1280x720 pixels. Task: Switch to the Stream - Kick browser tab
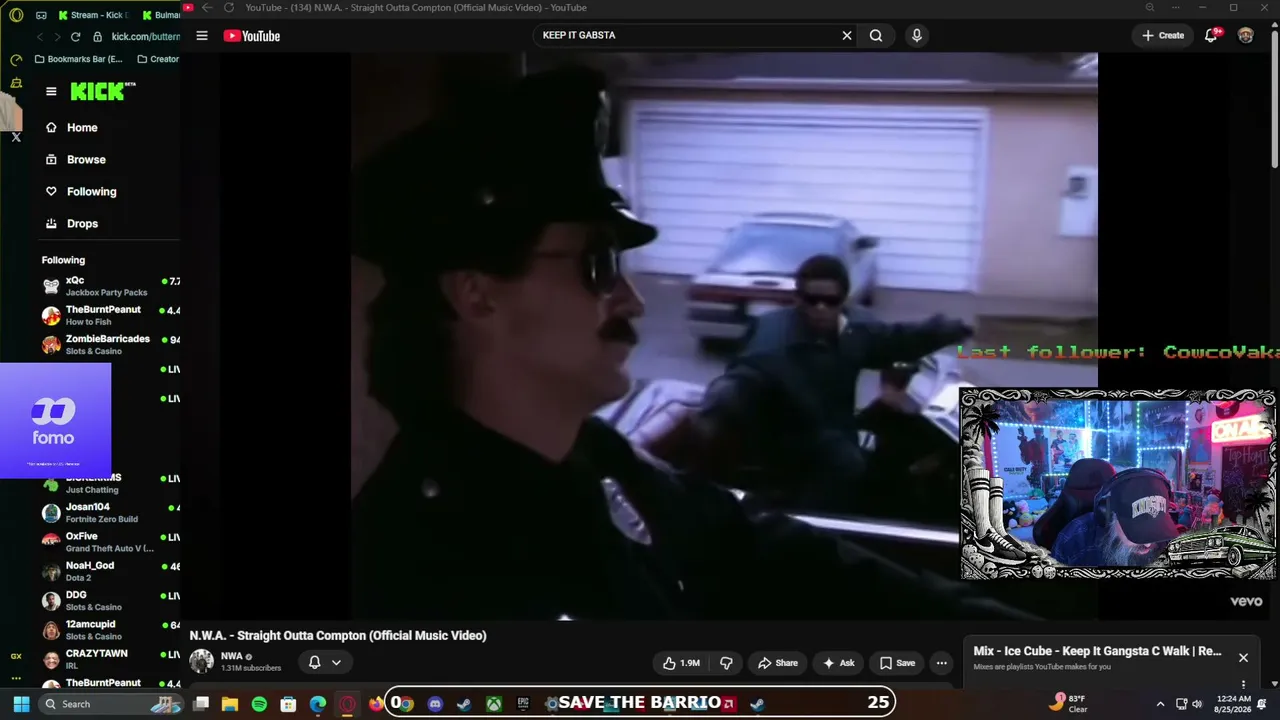pos(92,15)
